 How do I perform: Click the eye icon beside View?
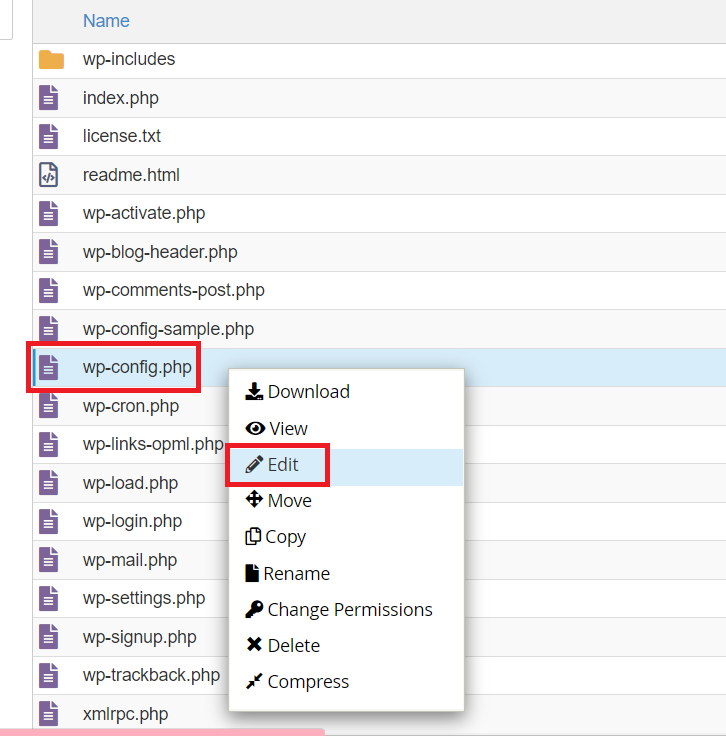click(255, 429)
